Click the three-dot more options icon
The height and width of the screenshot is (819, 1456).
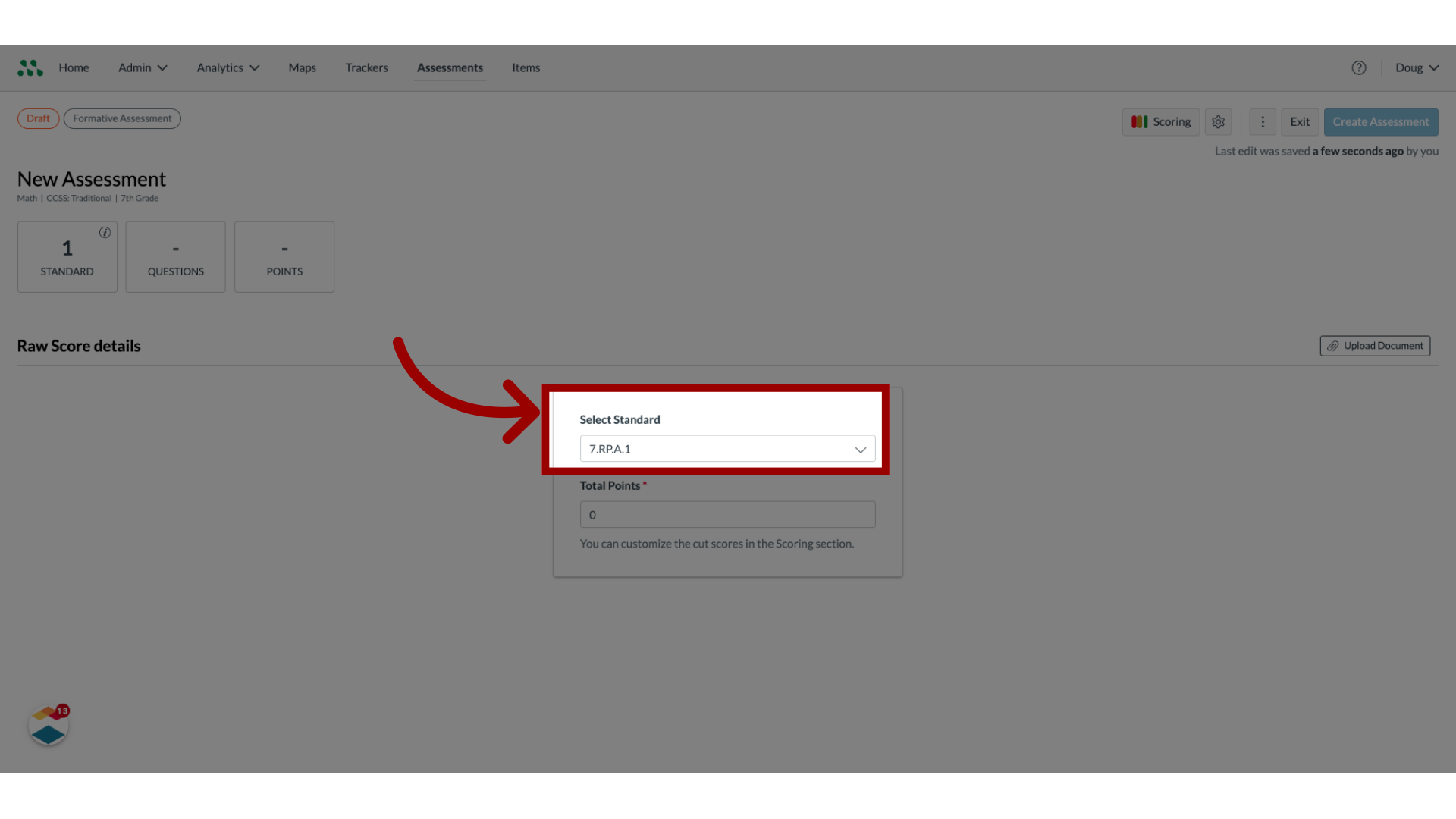tap(1262, 121)
